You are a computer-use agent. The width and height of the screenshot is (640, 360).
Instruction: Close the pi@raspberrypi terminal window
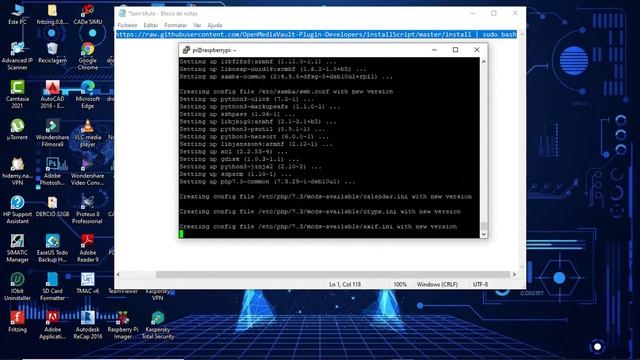(x=477, y=50)
